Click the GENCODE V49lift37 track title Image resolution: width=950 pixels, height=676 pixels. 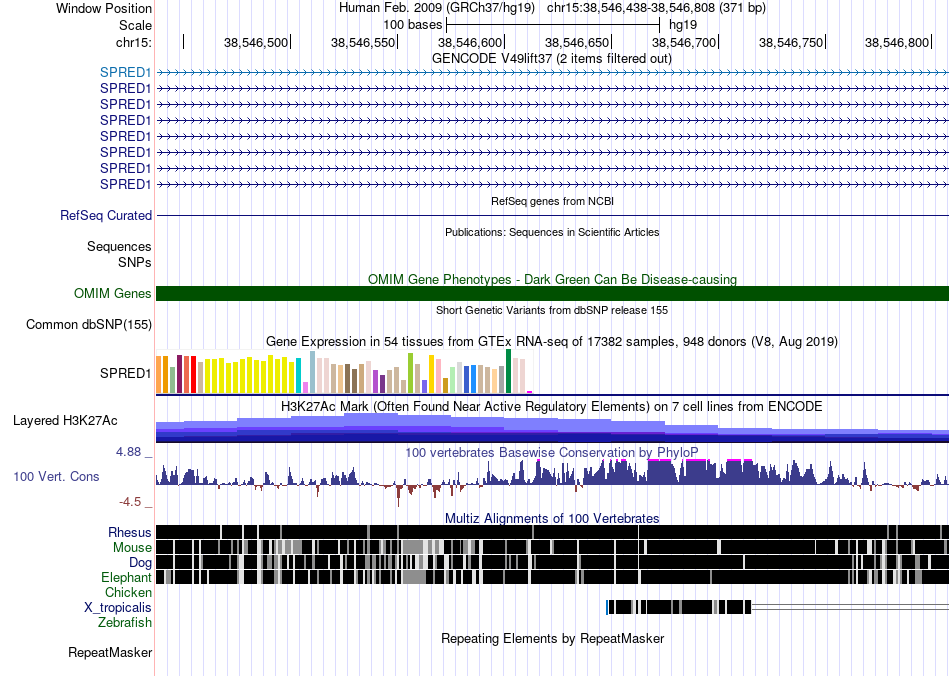click(552, 59)
